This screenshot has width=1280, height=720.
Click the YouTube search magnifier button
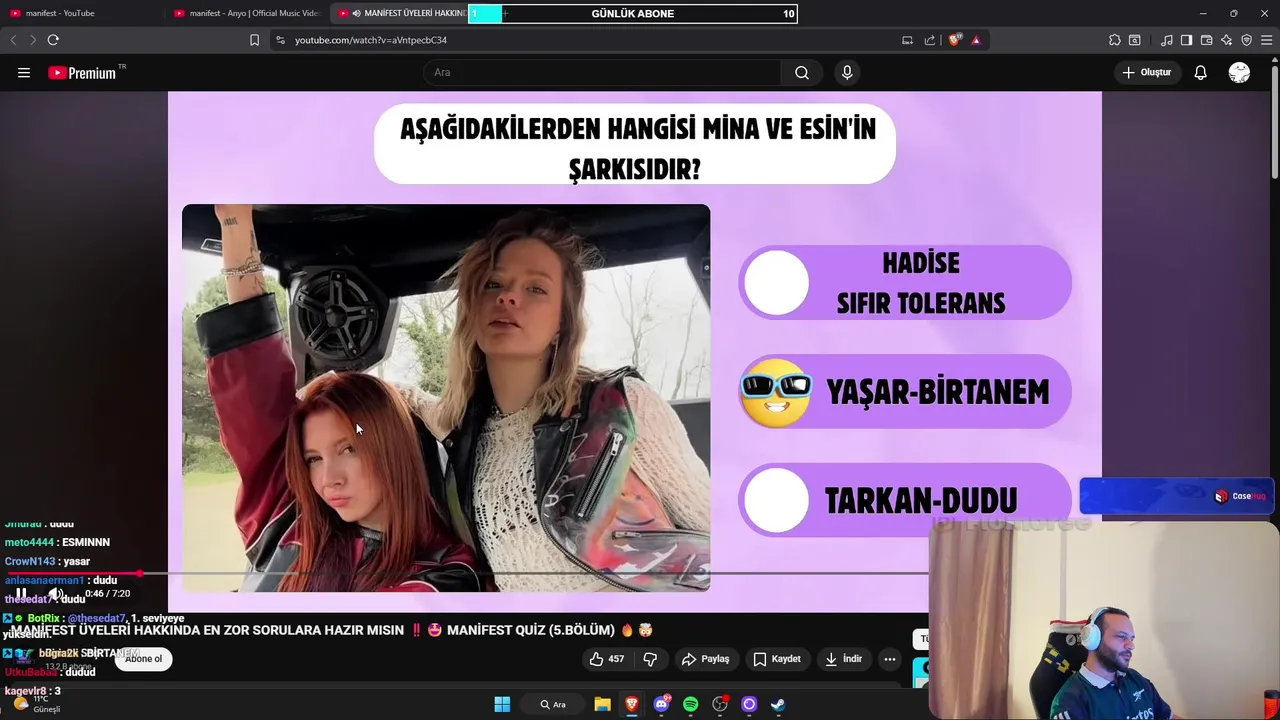pyautogui.click(x=802, y=72)
